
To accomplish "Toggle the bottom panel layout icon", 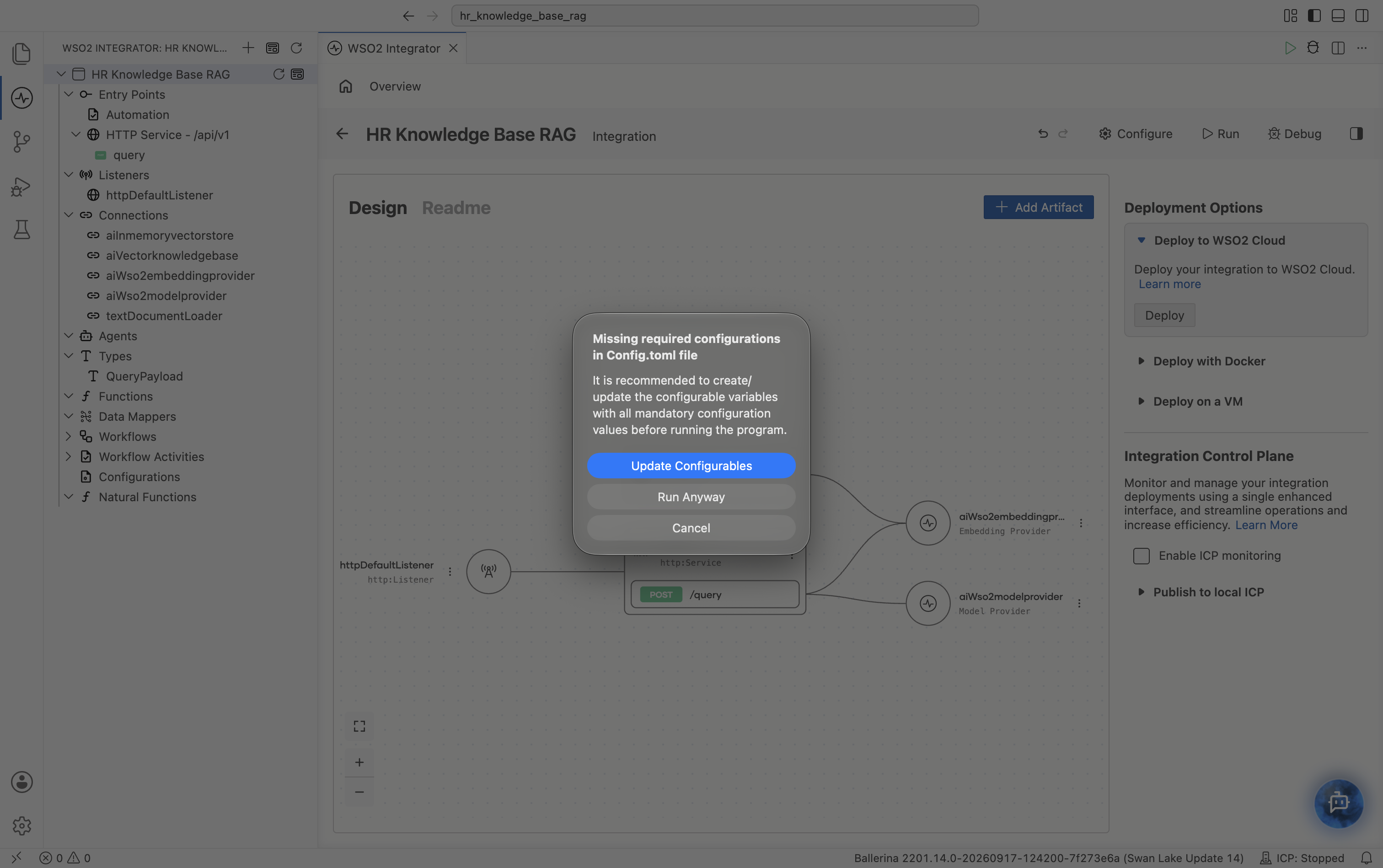I will pos(1338,16).
